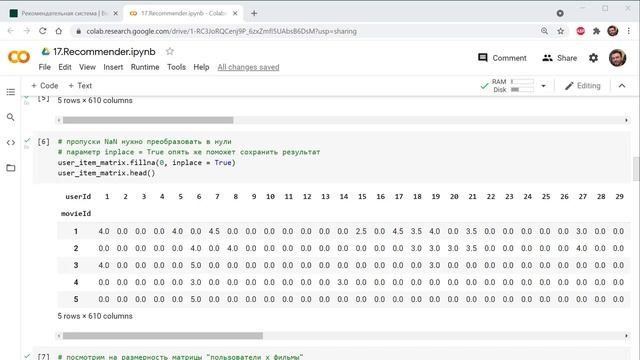Open the Chrome profile avatar
The height and width of the screenshot is (360, 640).
(x=613, y=31)
